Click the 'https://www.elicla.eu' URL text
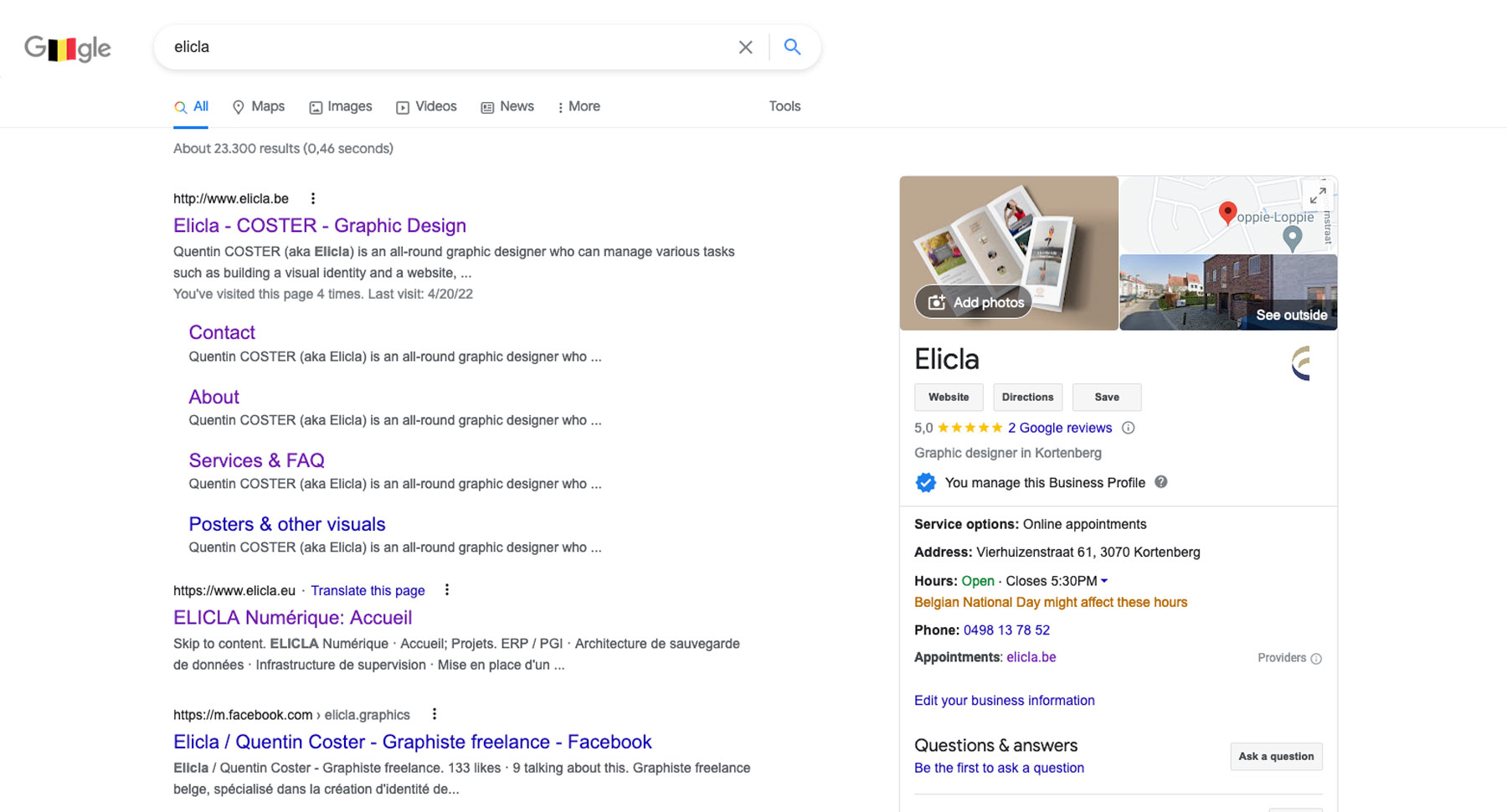This screenshot has width=1507, height=812. click(x=234, y=590)
